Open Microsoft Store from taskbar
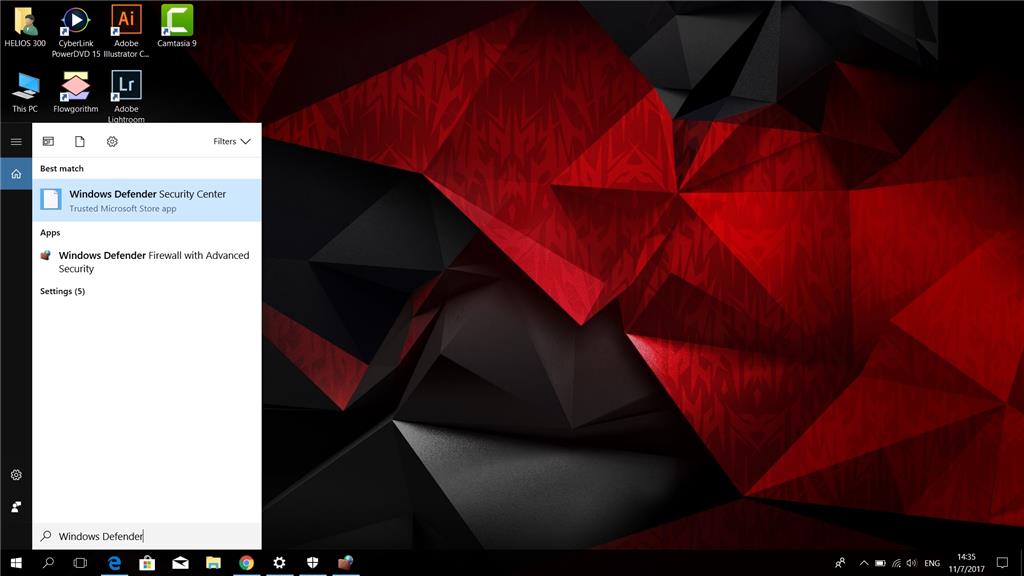 [x=147, y=563]
